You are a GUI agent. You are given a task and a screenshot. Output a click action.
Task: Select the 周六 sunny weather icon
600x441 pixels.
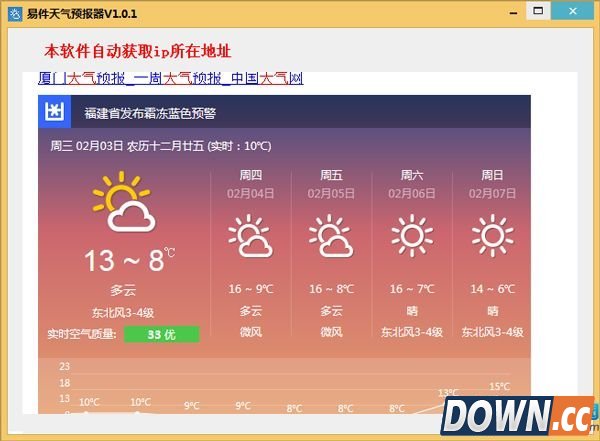[x=412, y=235]
